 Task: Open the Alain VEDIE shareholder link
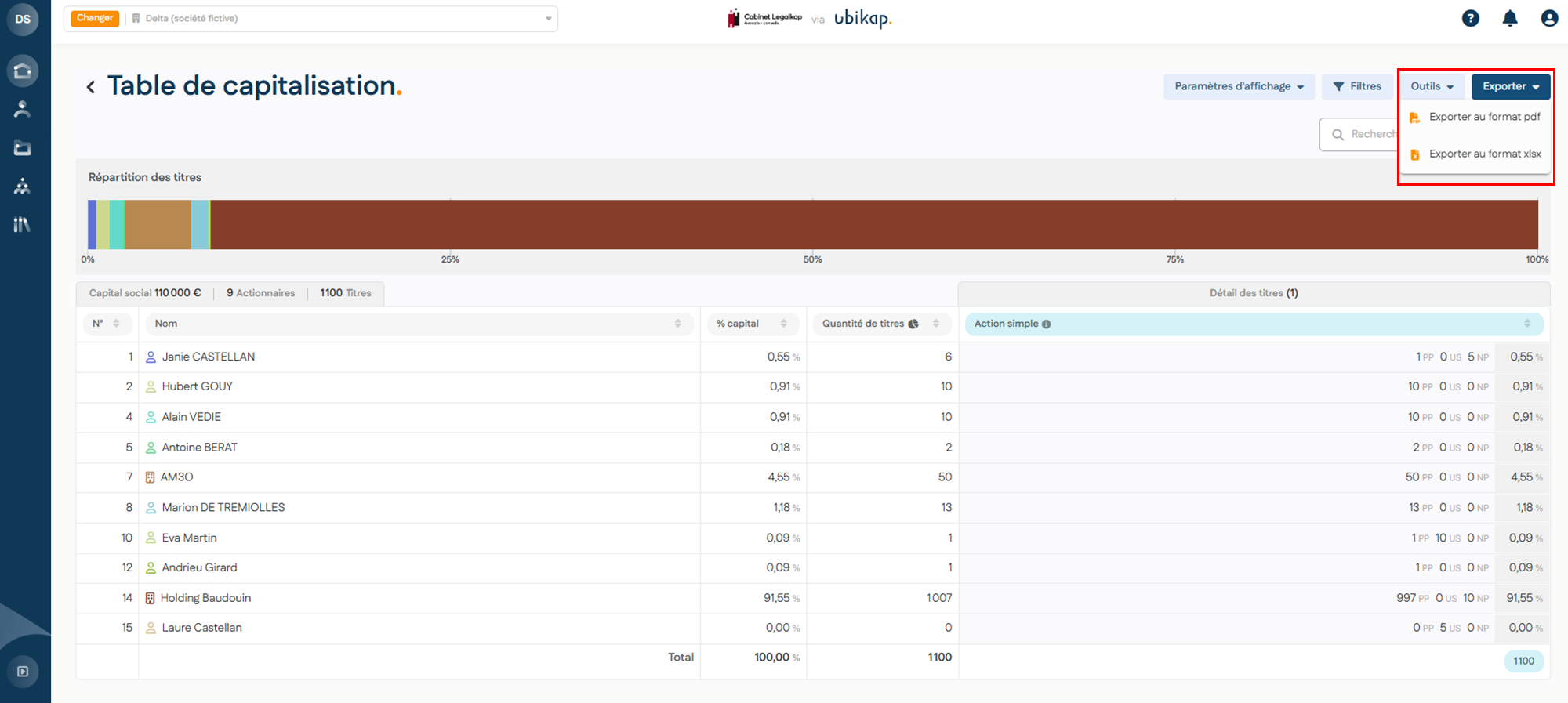click(x=191, y=417)
